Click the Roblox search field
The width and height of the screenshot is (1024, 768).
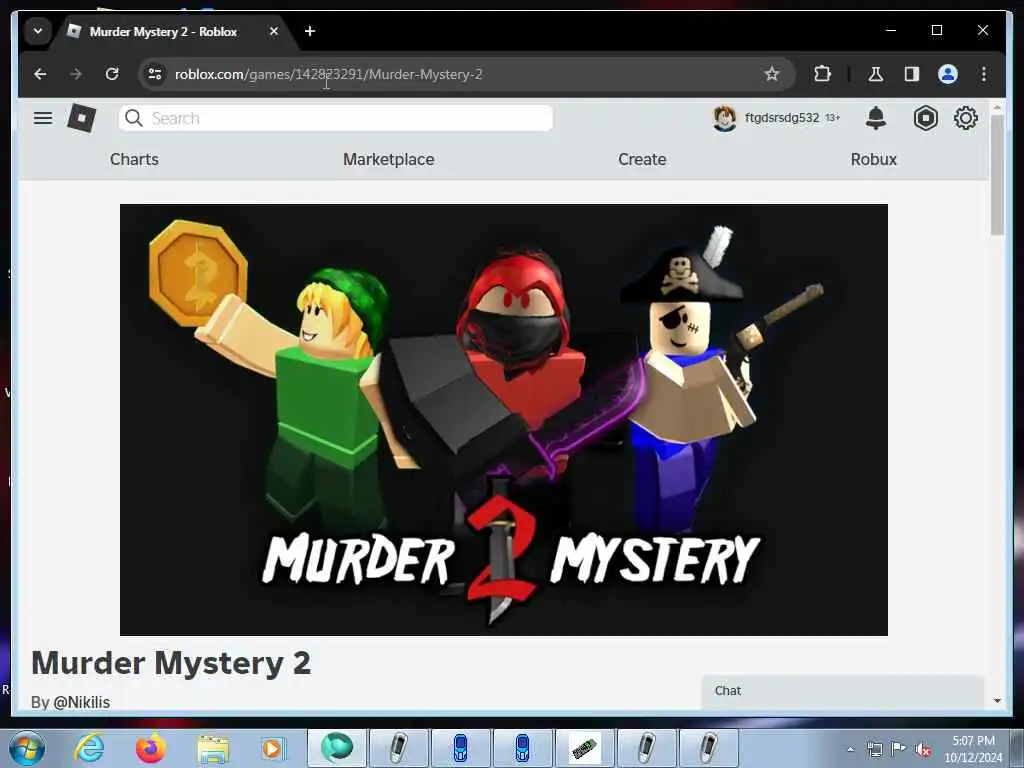[x=336, y=118]
